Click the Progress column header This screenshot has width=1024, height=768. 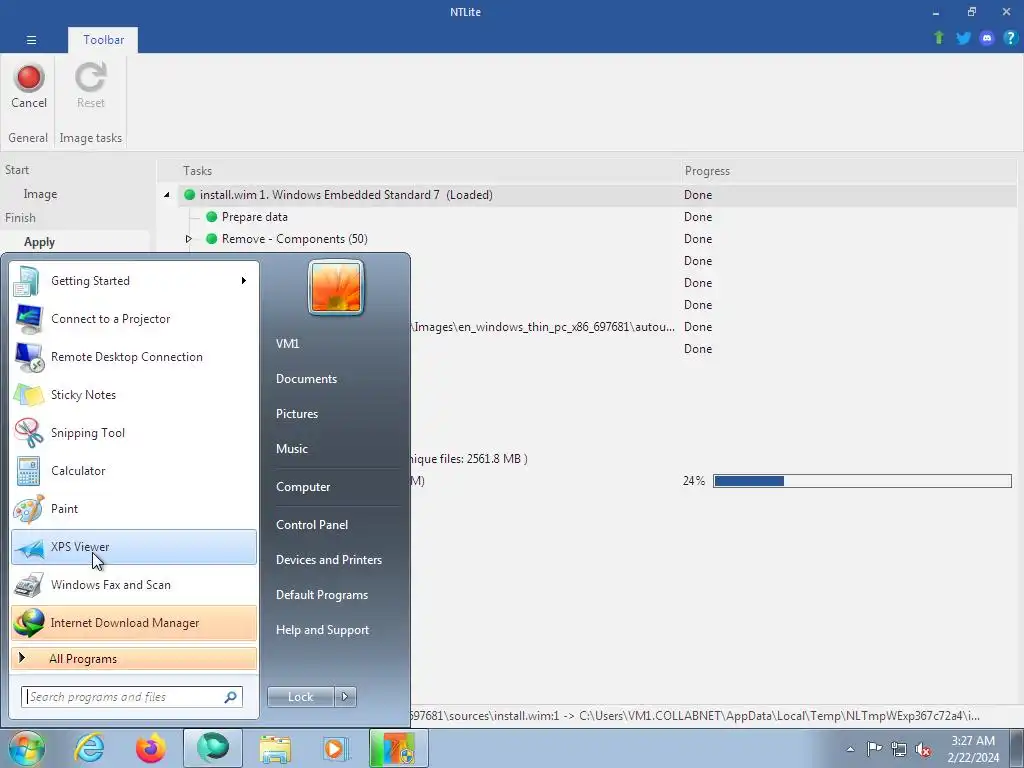click(707, 170)
